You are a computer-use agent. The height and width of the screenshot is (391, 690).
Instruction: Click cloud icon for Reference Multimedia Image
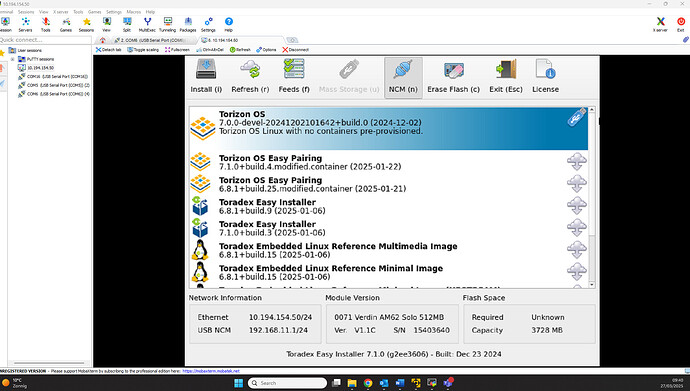(x=576, y=249)
